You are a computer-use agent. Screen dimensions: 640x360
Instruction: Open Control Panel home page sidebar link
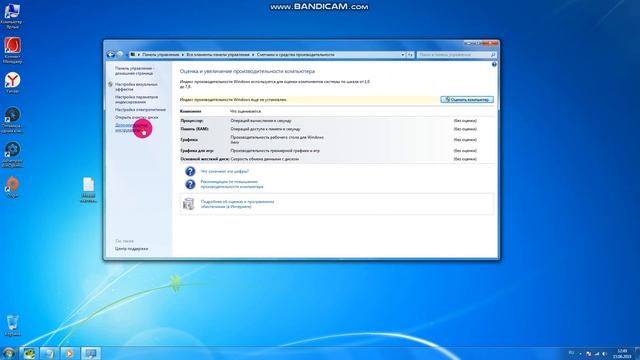134,71
